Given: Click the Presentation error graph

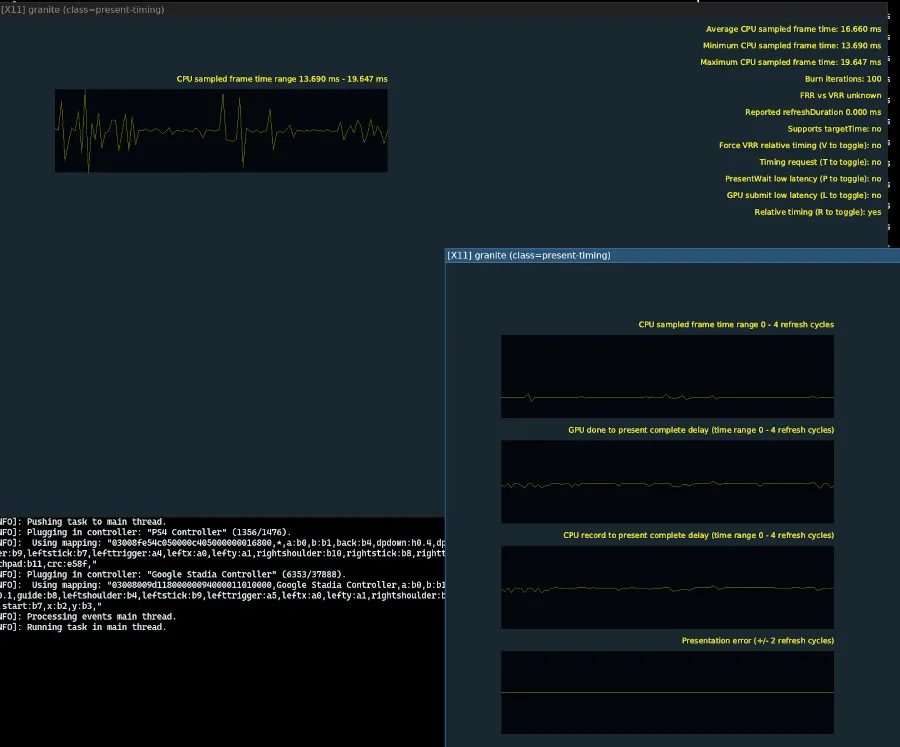Looking at the screenshot, I should point(666,690).
